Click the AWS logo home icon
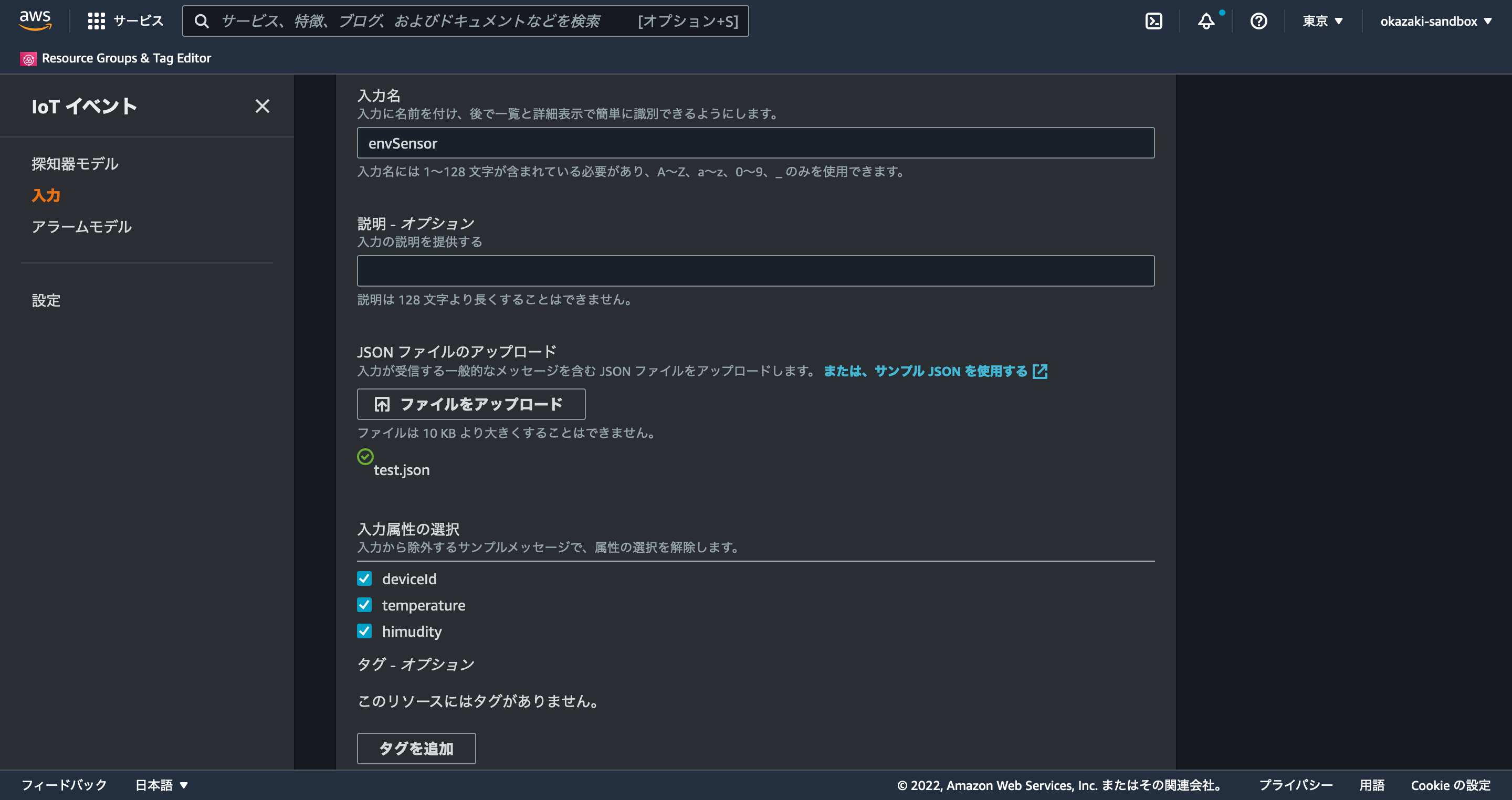The width and height of the screenshot is (1512, 800). point(35,20)
